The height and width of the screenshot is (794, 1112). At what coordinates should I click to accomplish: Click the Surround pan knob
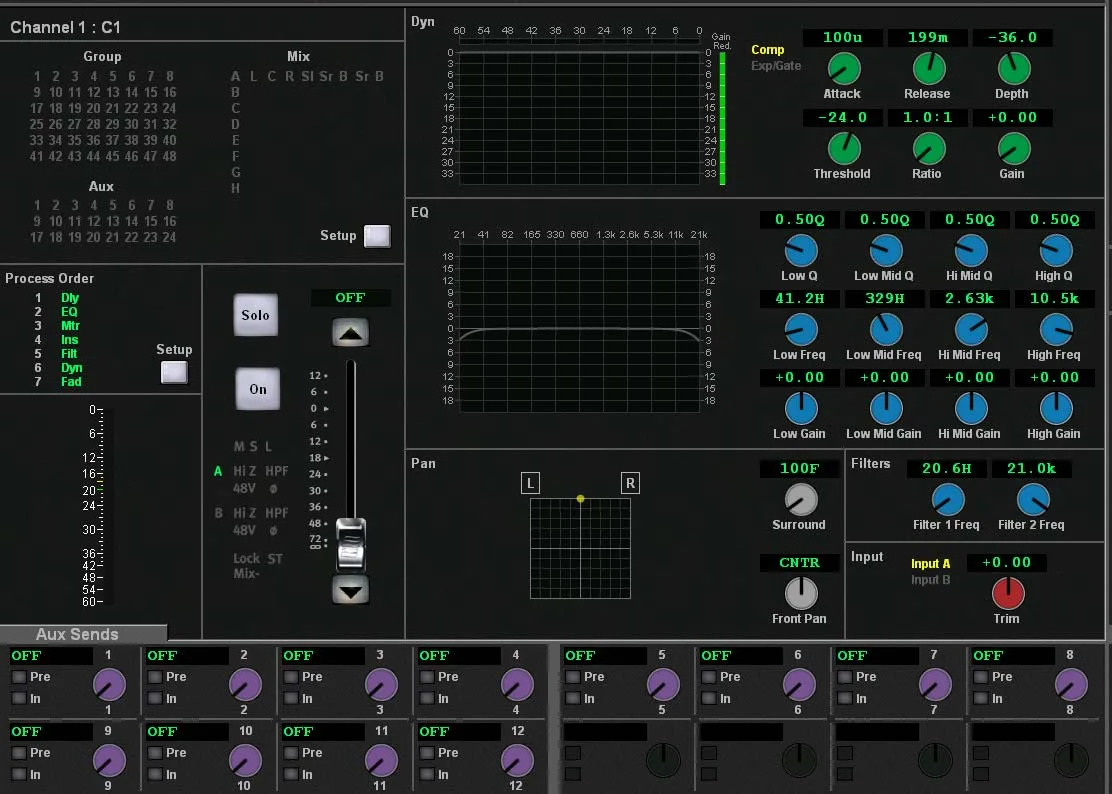coord(801,500)
